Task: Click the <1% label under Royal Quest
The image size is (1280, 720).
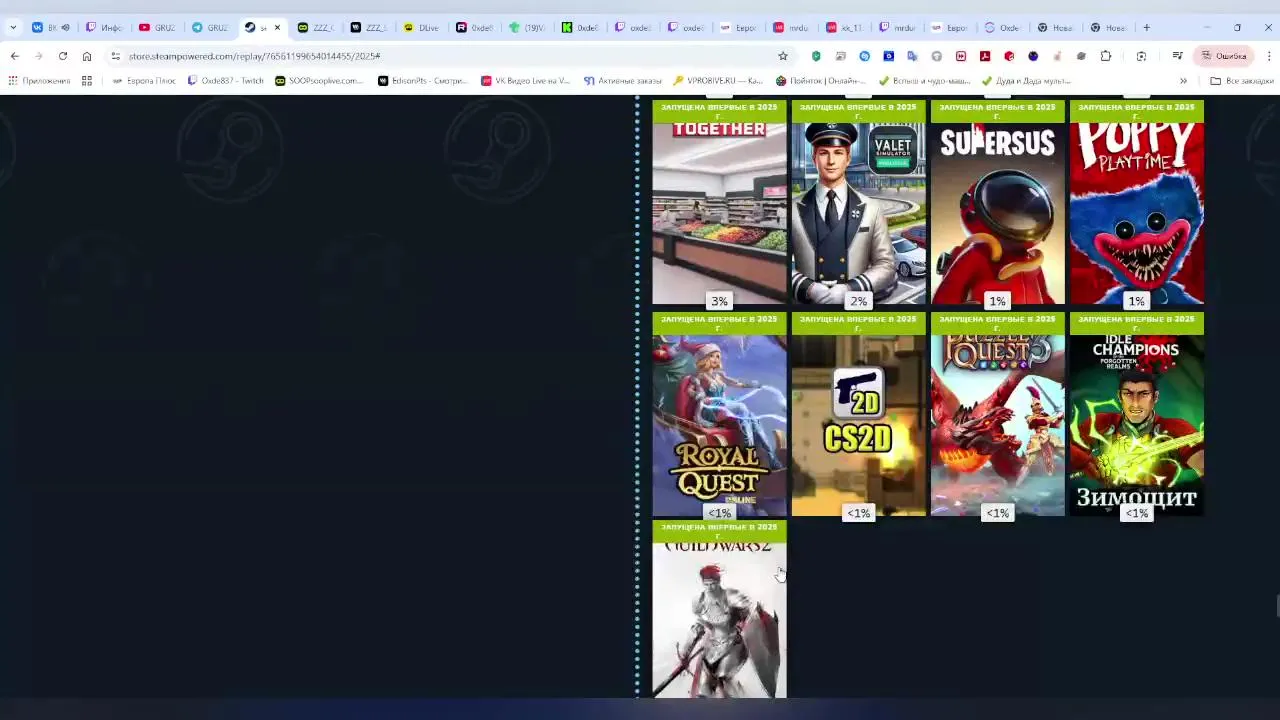Action: coord(719,513)
